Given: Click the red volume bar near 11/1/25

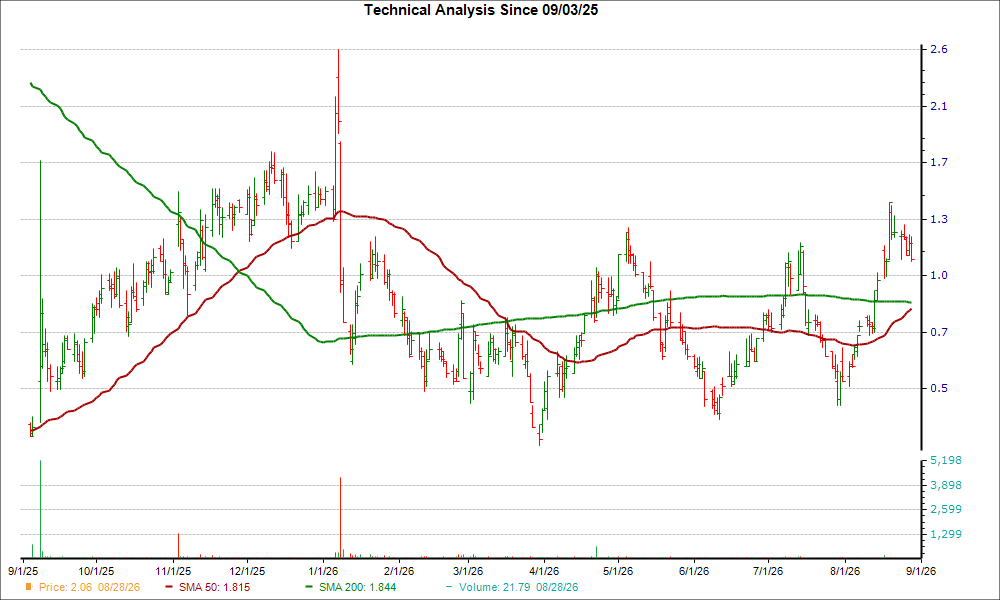Looking at the screenshot, I should (178, 546).
